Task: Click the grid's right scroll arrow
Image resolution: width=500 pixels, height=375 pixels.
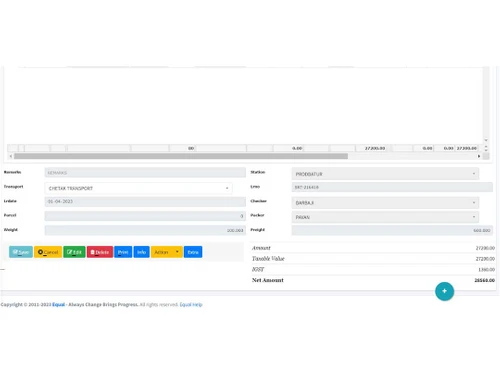Action: [479, 156]
